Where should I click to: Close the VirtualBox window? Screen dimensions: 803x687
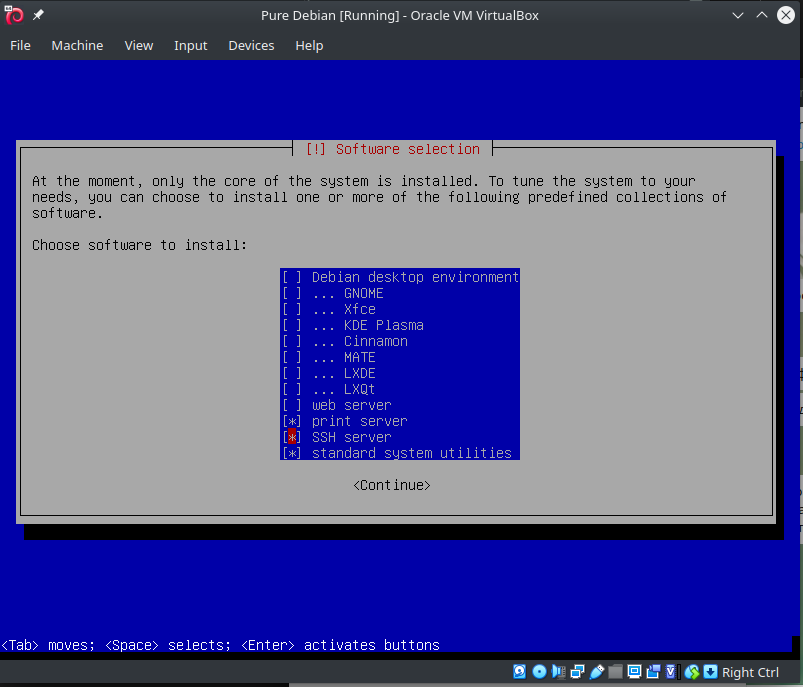(786, 15)
